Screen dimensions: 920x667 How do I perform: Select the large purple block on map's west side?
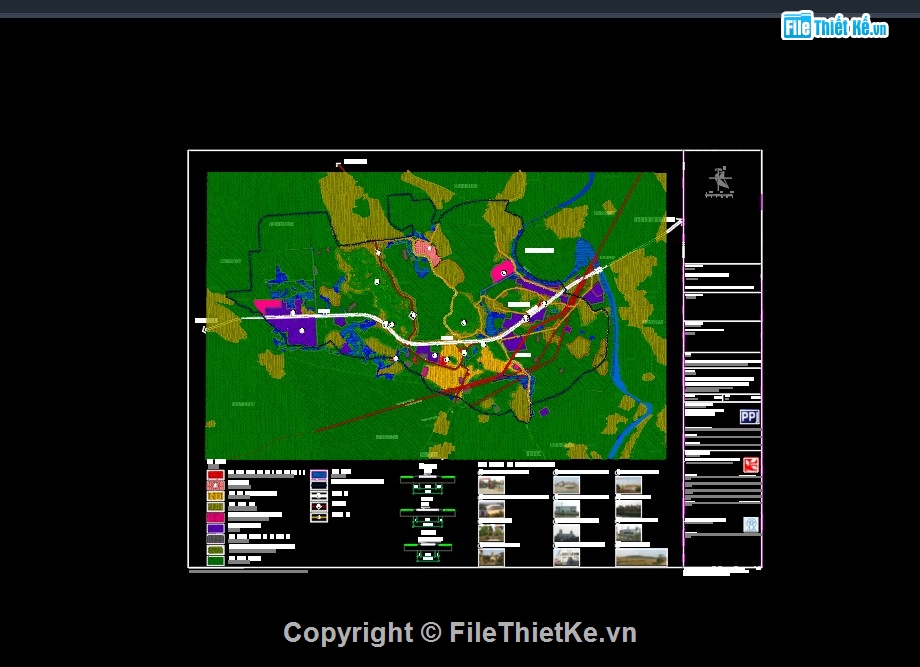click(297, 330)
